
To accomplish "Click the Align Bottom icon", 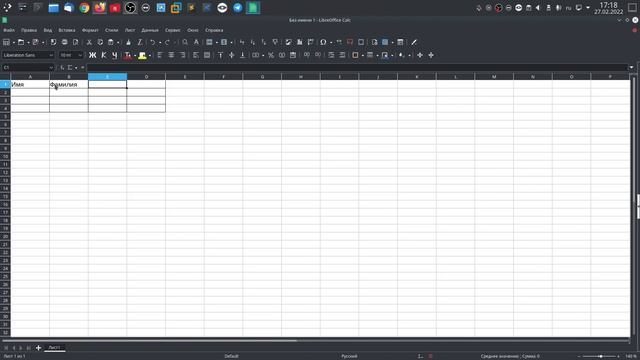I will (x=242, y=55).
